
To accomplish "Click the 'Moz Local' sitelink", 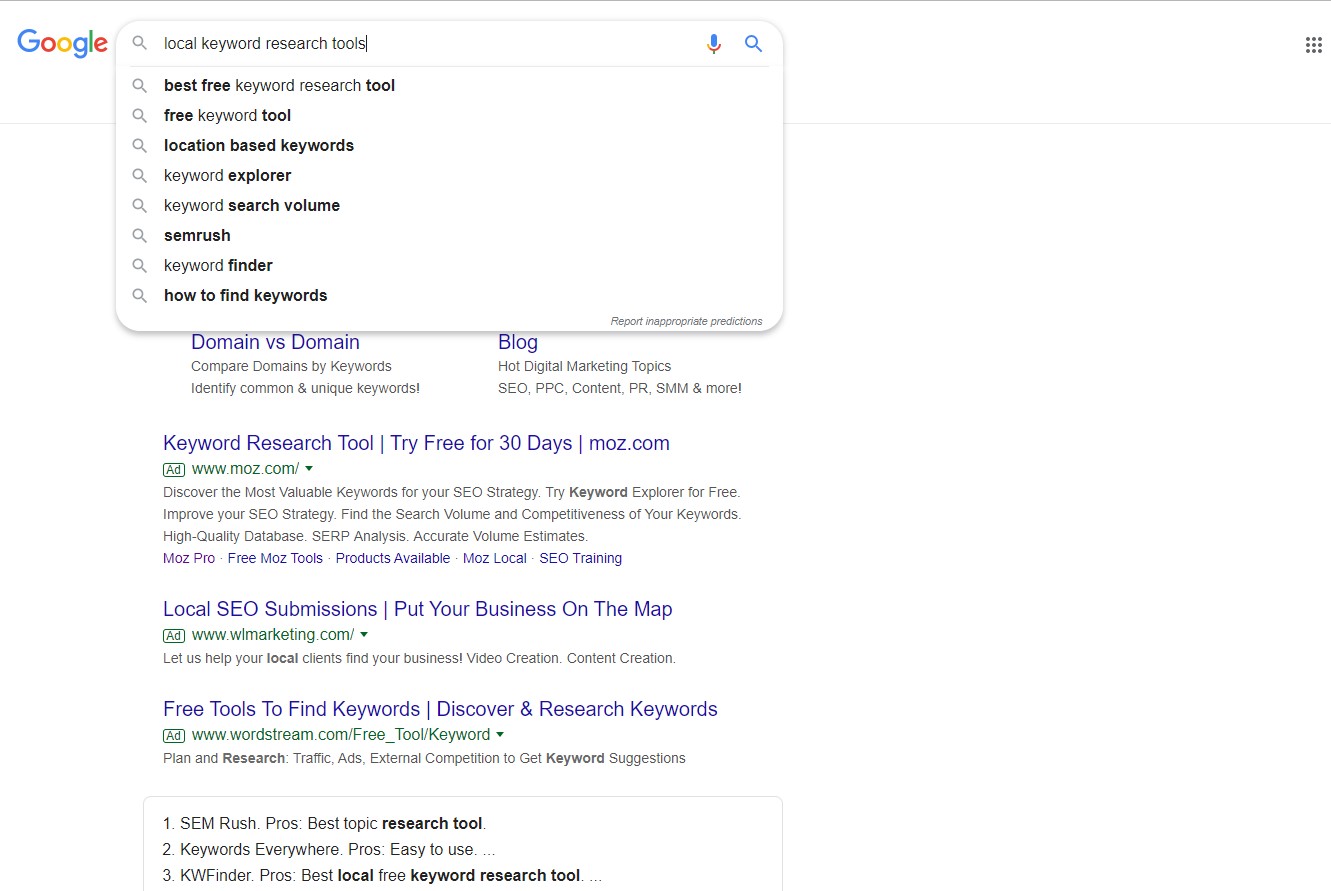I will pyautogui.click(x=495, y=558).
